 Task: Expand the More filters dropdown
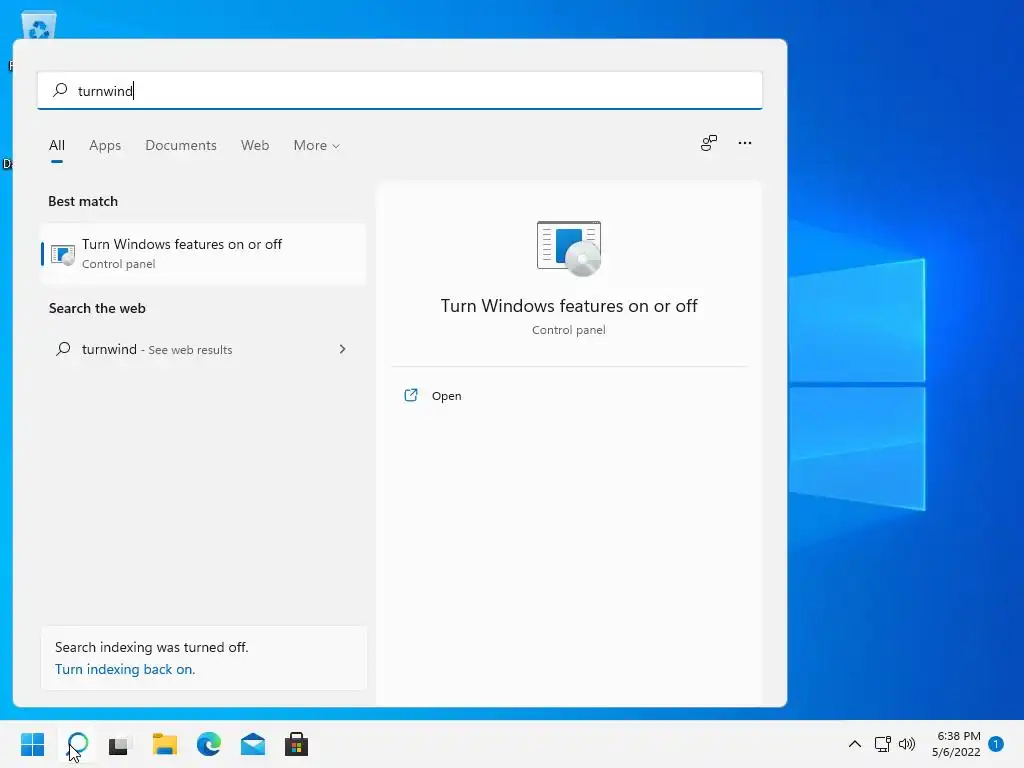pyautogui.click(x=317, y=145)
